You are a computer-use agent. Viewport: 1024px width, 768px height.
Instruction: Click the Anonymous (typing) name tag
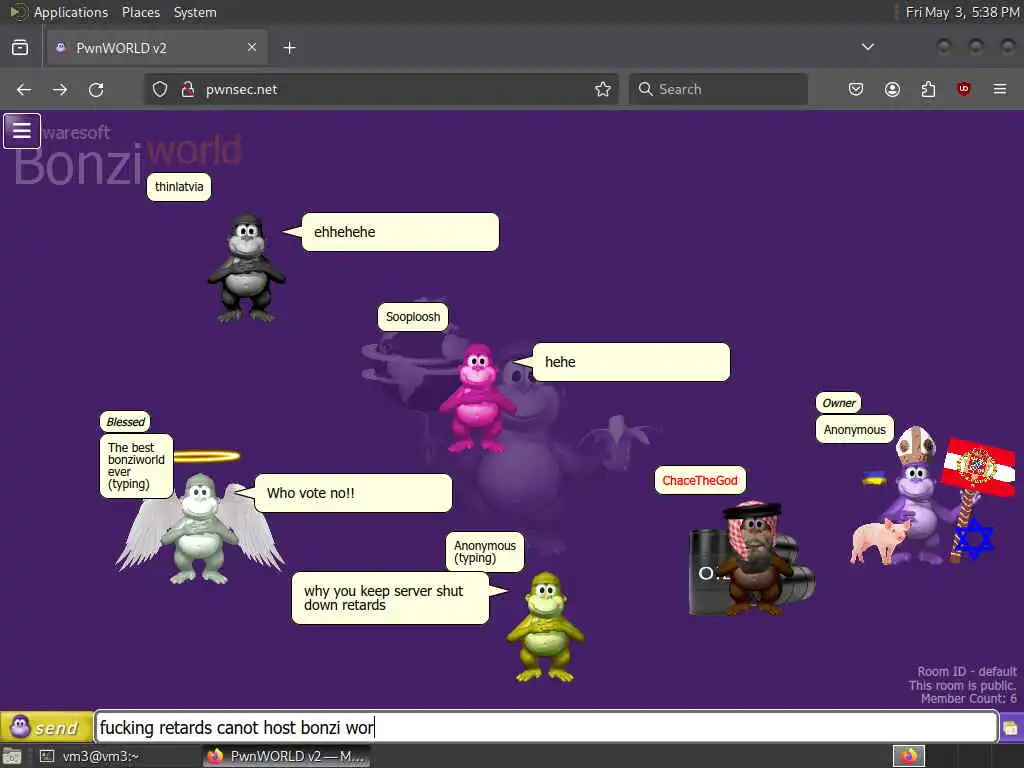tap(485, 552)
